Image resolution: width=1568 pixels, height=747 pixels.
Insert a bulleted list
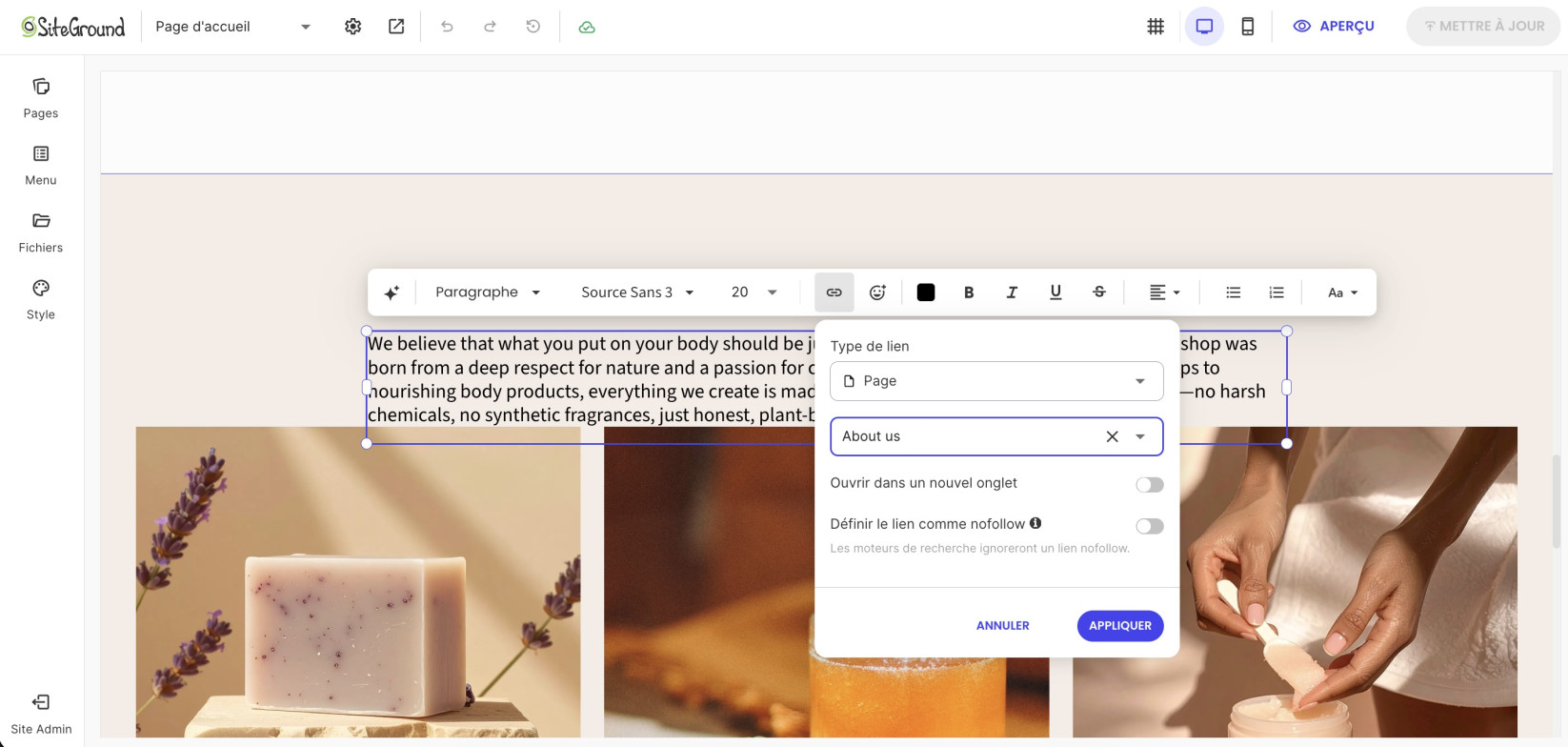point(1233,293)
